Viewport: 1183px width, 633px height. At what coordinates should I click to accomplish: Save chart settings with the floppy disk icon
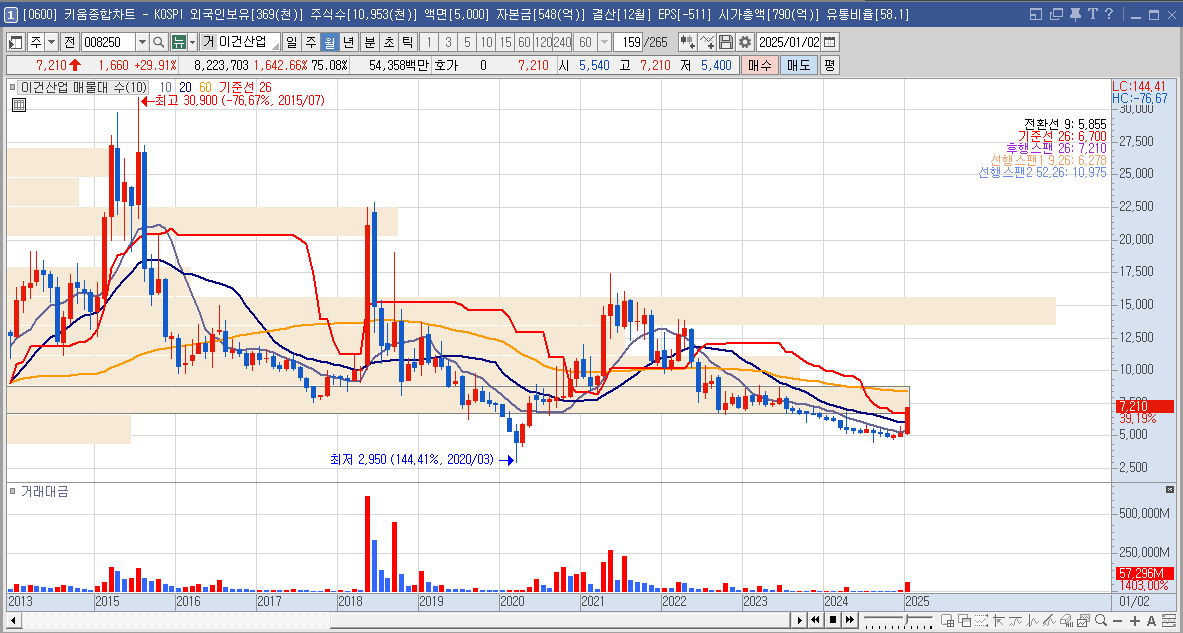click(726, 42)
